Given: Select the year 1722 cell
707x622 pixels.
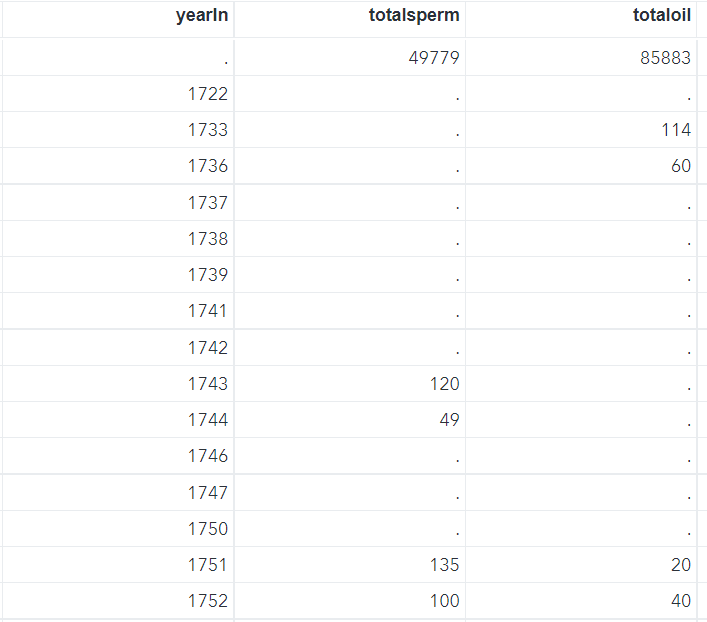Looking at the screenshot, I should (208, 94).
